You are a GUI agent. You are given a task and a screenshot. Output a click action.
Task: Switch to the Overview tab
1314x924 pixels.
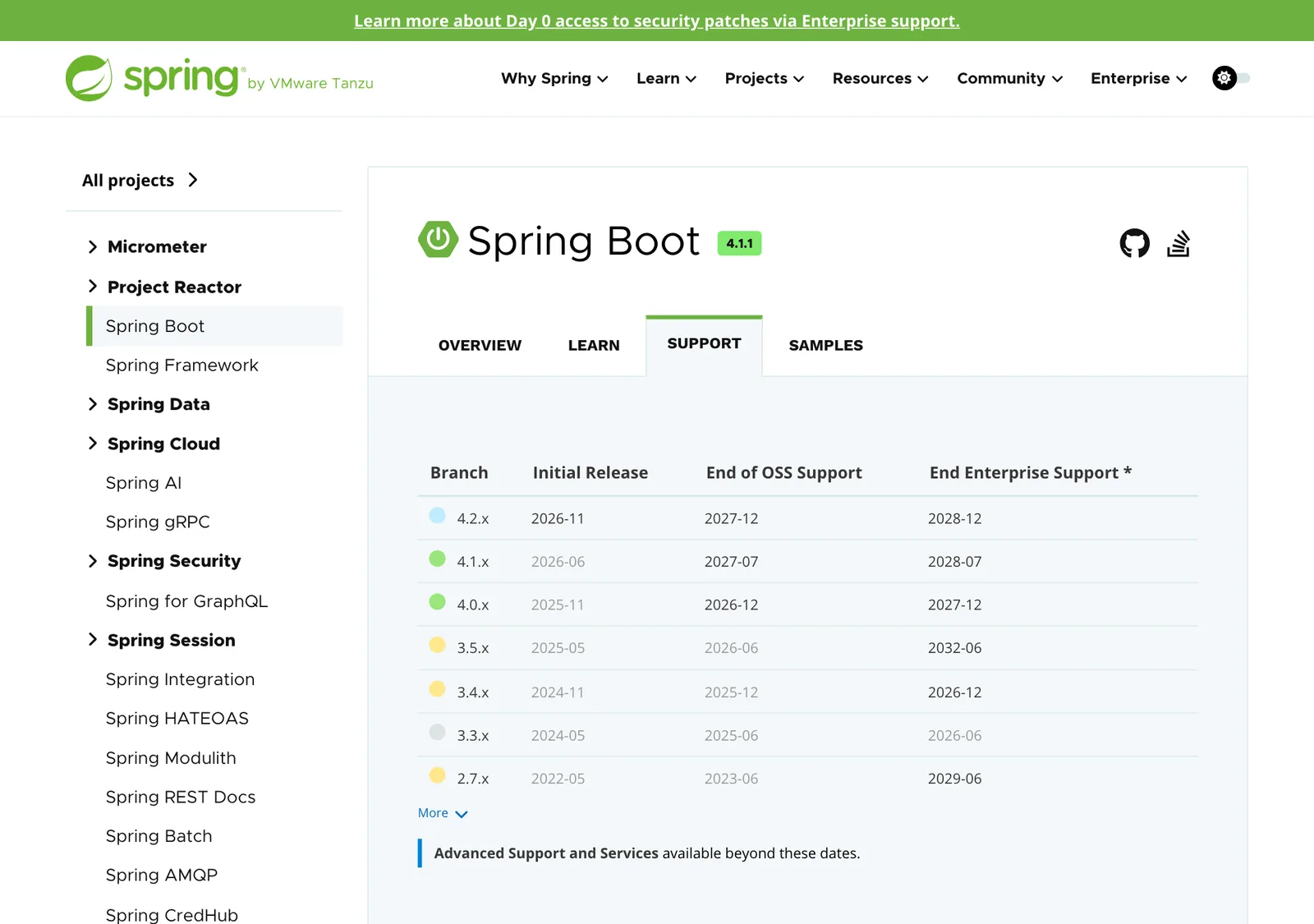pyautogui.click(x=480, y=346)
